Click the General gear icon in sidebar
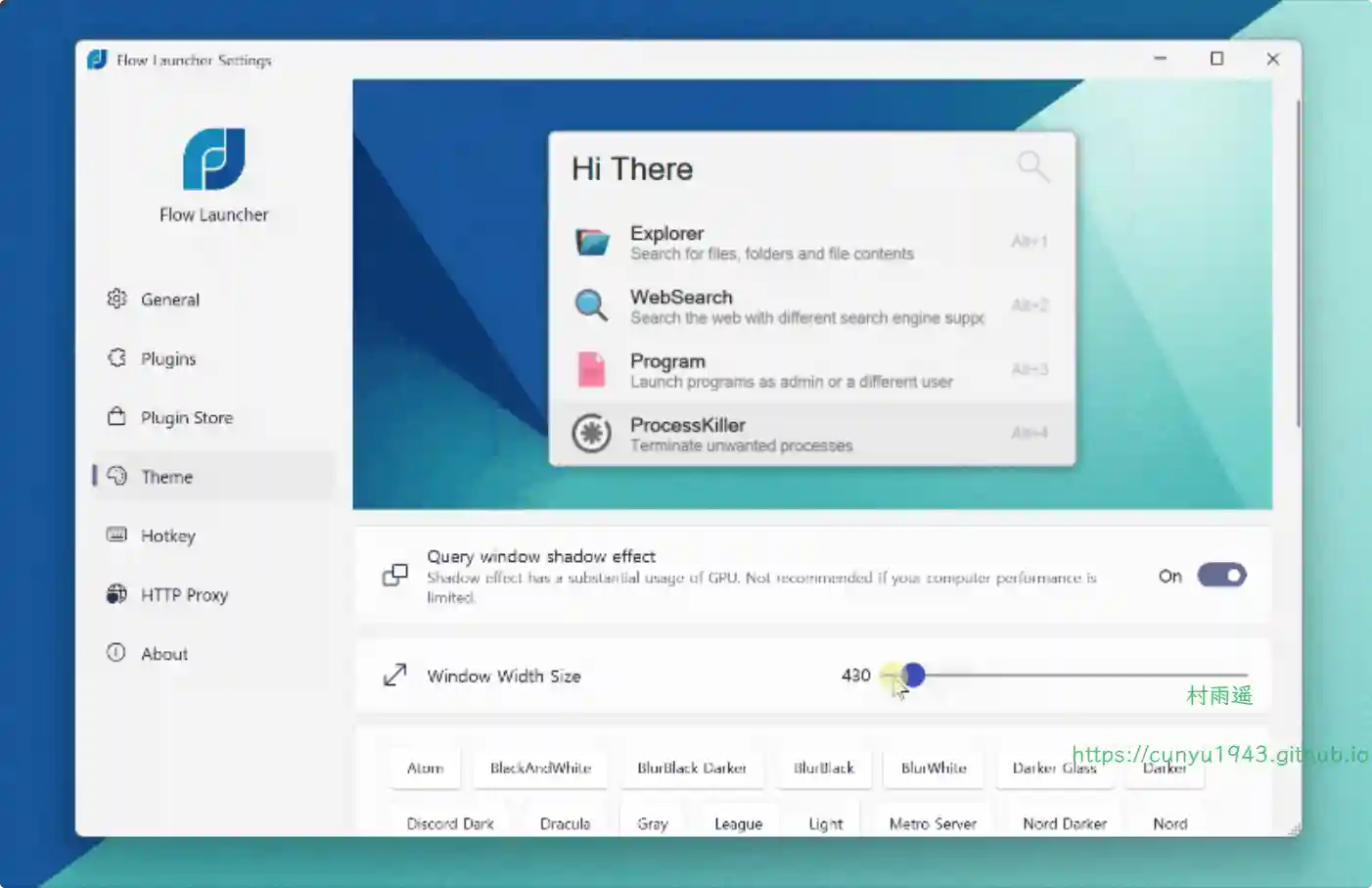This screenshot has width=1372, height=888. tap(116, 299)
